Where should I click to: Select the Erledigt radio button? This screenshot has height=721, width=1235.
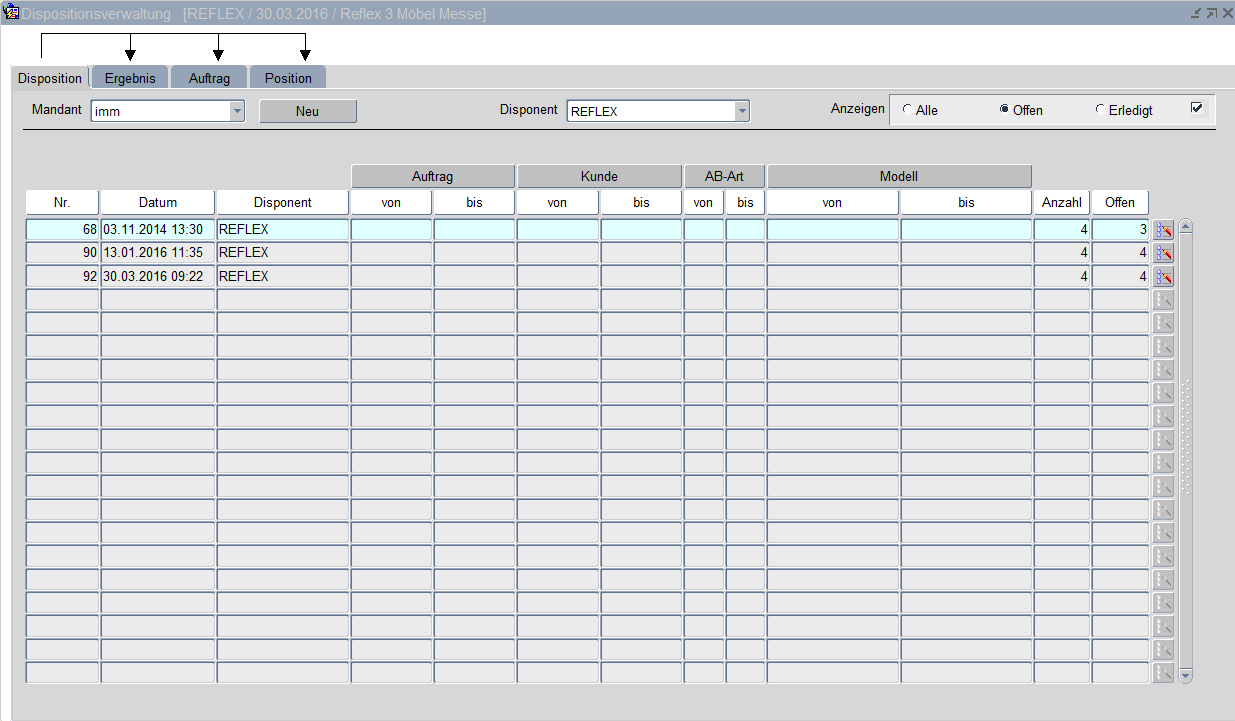pos(1101,110)
